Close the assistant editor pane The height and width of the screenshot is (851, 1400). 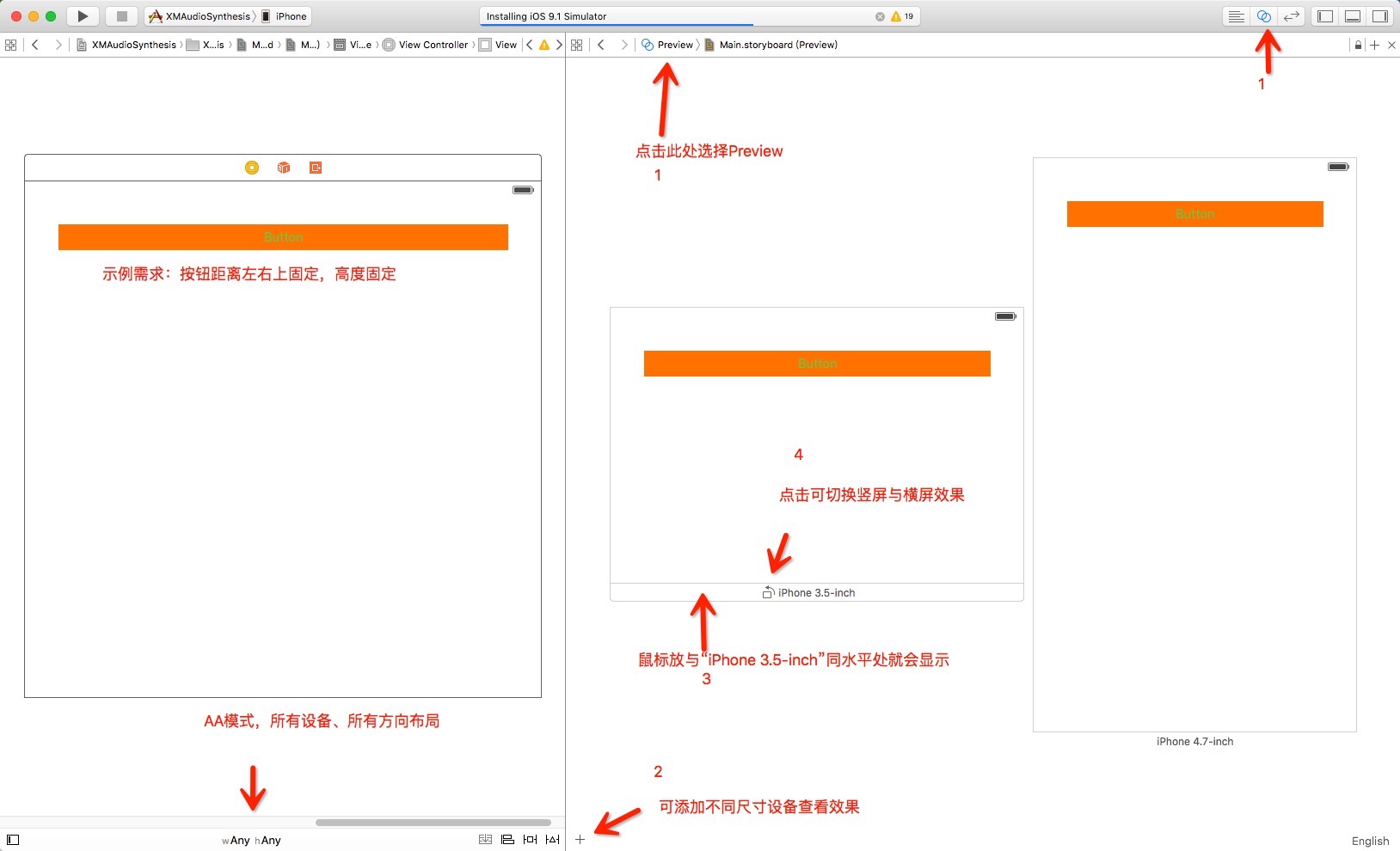coord(1392,45)
